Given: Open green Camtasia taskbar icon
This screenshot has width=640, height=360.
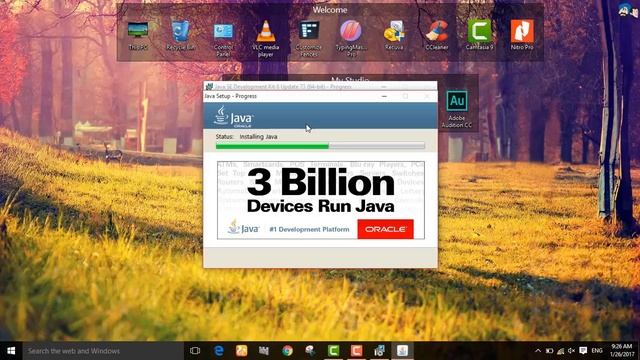Looking at the screenshot, I should click(333, 351).
